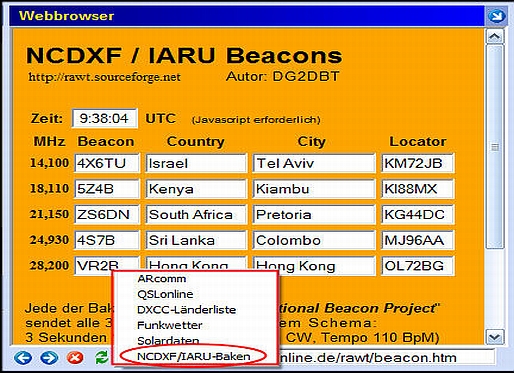Click locator field OL72BG
The width and height of the screenshot is (514, 373).
click(x=418, y=266)
